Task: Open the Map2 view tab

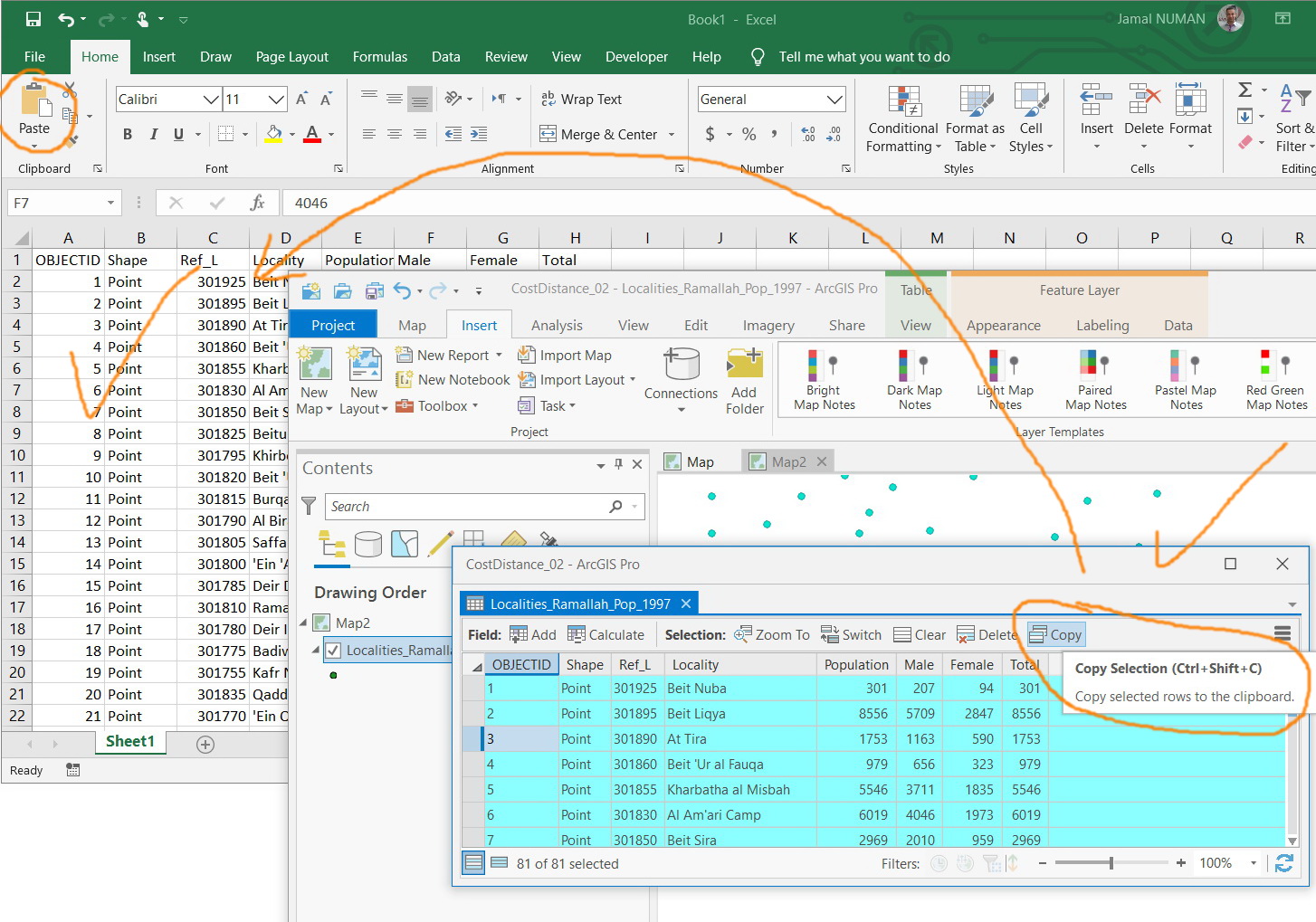Action: (x=787, y=462)
